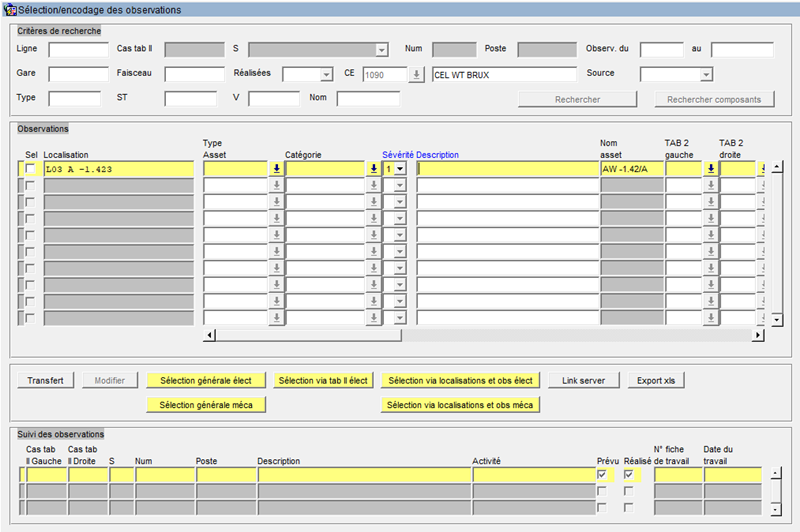Open TAB 2 gauche lookup arrow in AW -1.42/A row

711,169
